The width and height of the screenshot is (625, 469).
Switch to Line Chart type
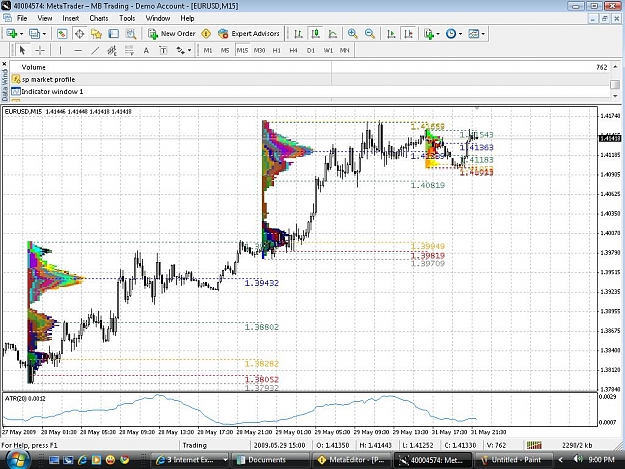(333, 34)
